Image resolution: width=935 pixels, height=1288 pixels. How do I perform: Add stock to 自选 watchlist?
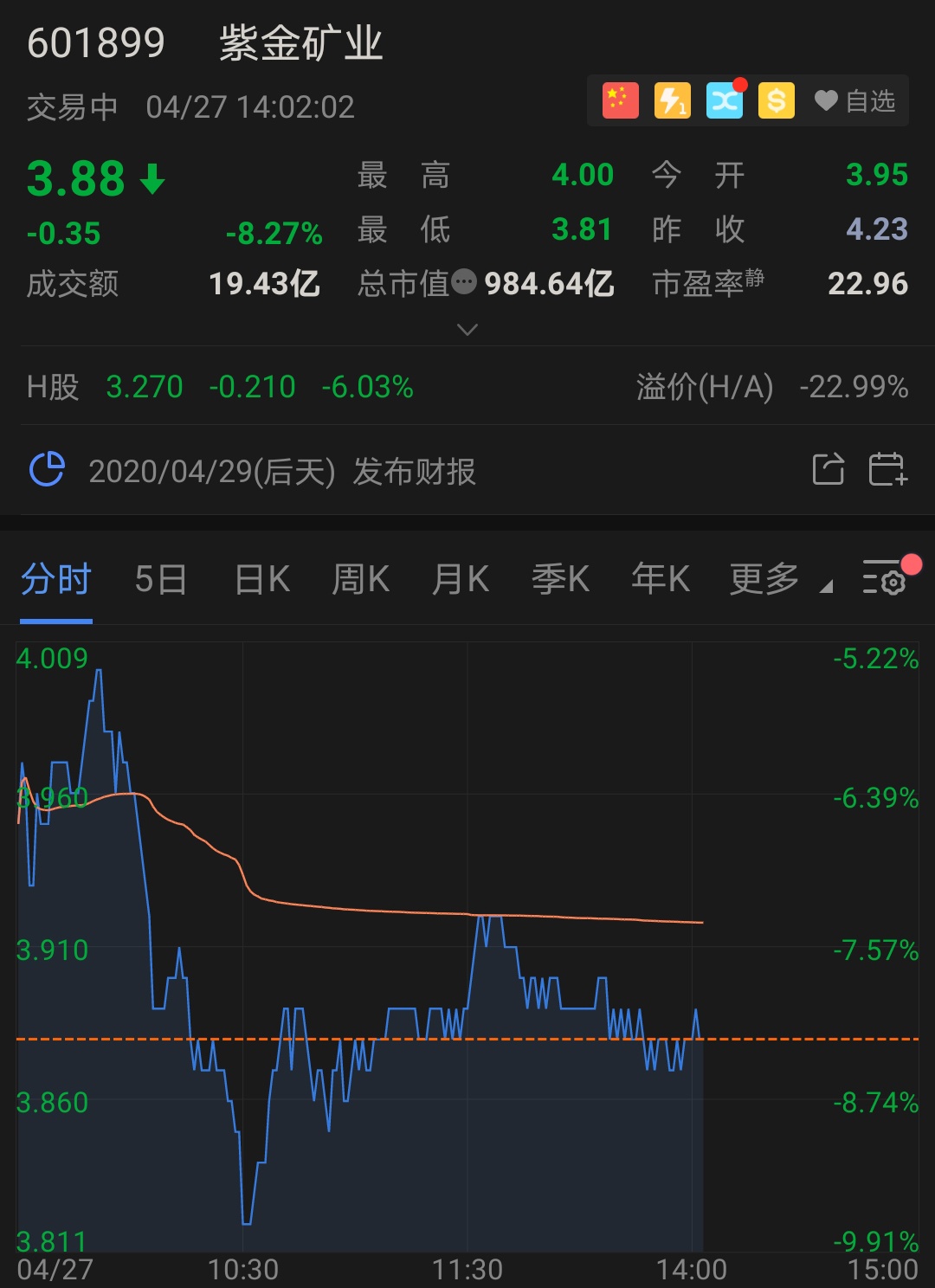click(x=855, y=101)
